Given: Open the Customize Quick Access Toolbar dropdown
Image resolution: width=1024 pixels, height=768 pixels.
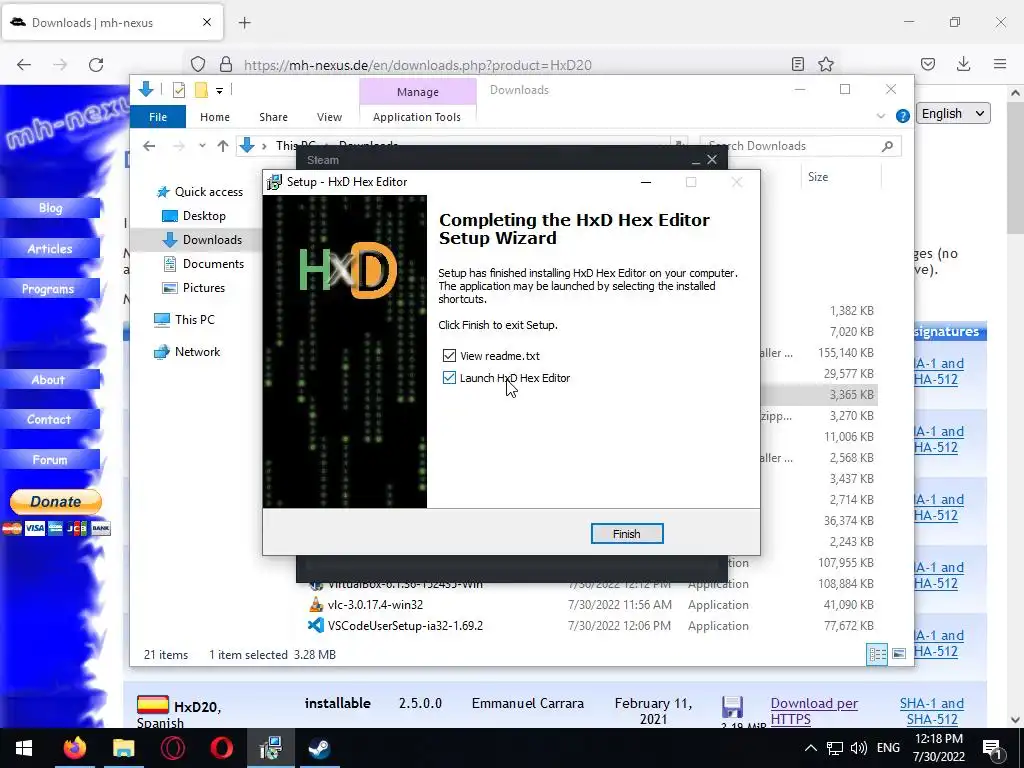Looking at the screenshot, I should point(219,90).
